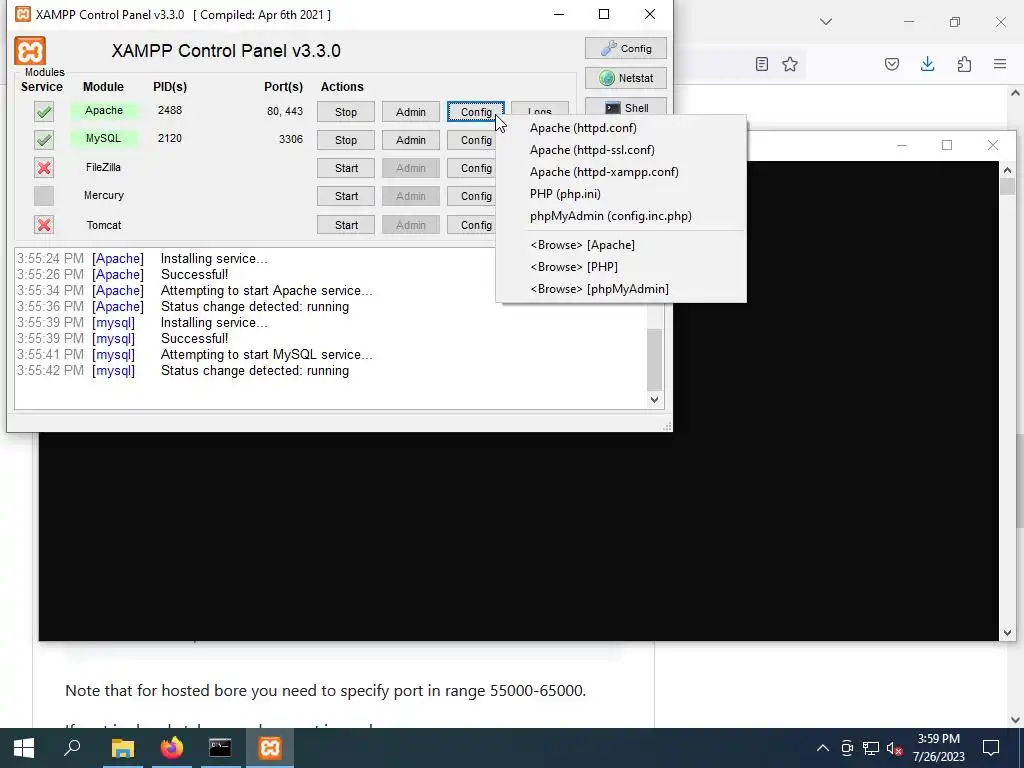Toggle the FileZilla service red X box
This screenshot has width=1024, height=768.
point(44,168)
